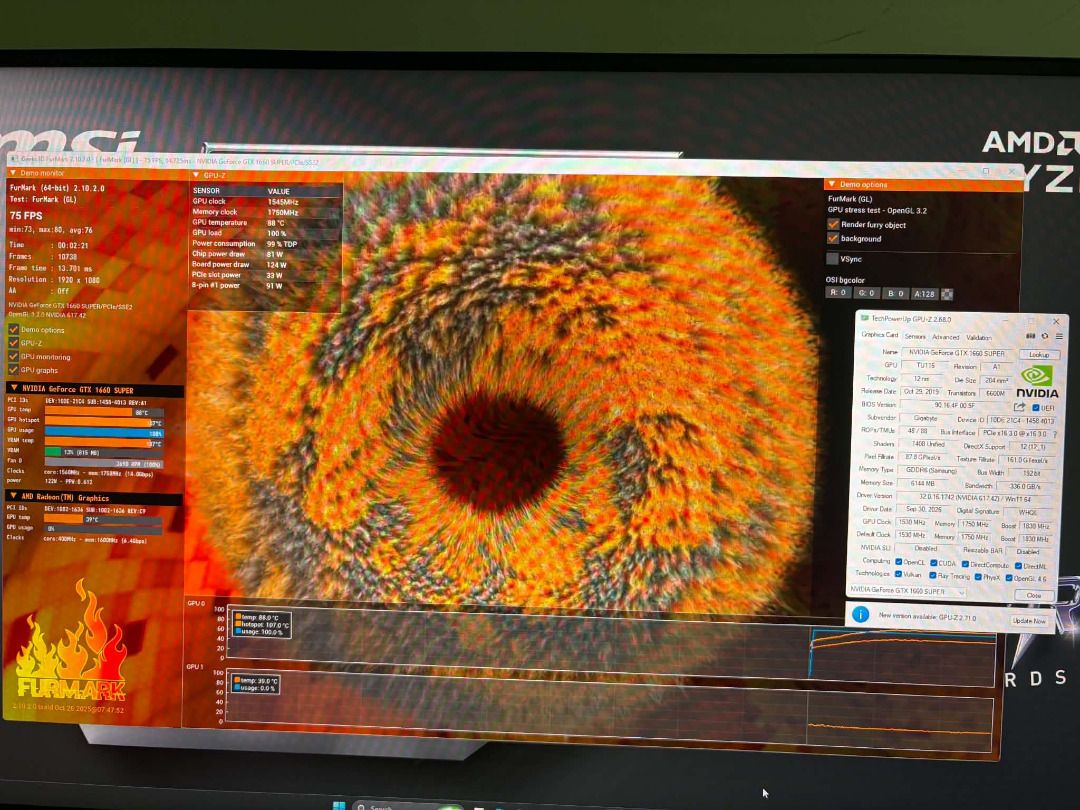Click the OSI bgcolor checkered color swatch

pyautogui.click(x=947, y=294)
